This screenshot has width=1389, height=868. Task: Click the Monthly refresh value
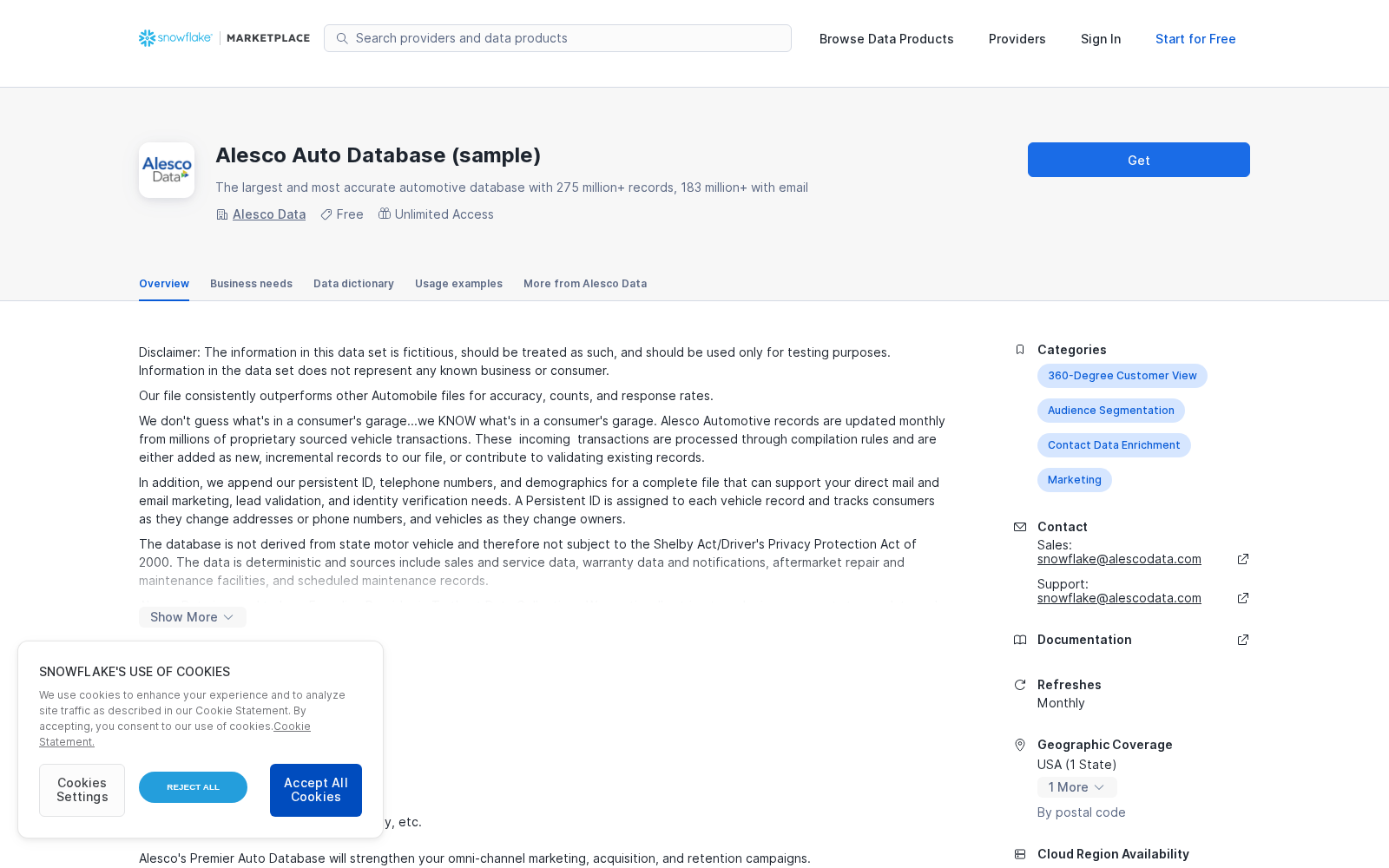click(1061, 703)
